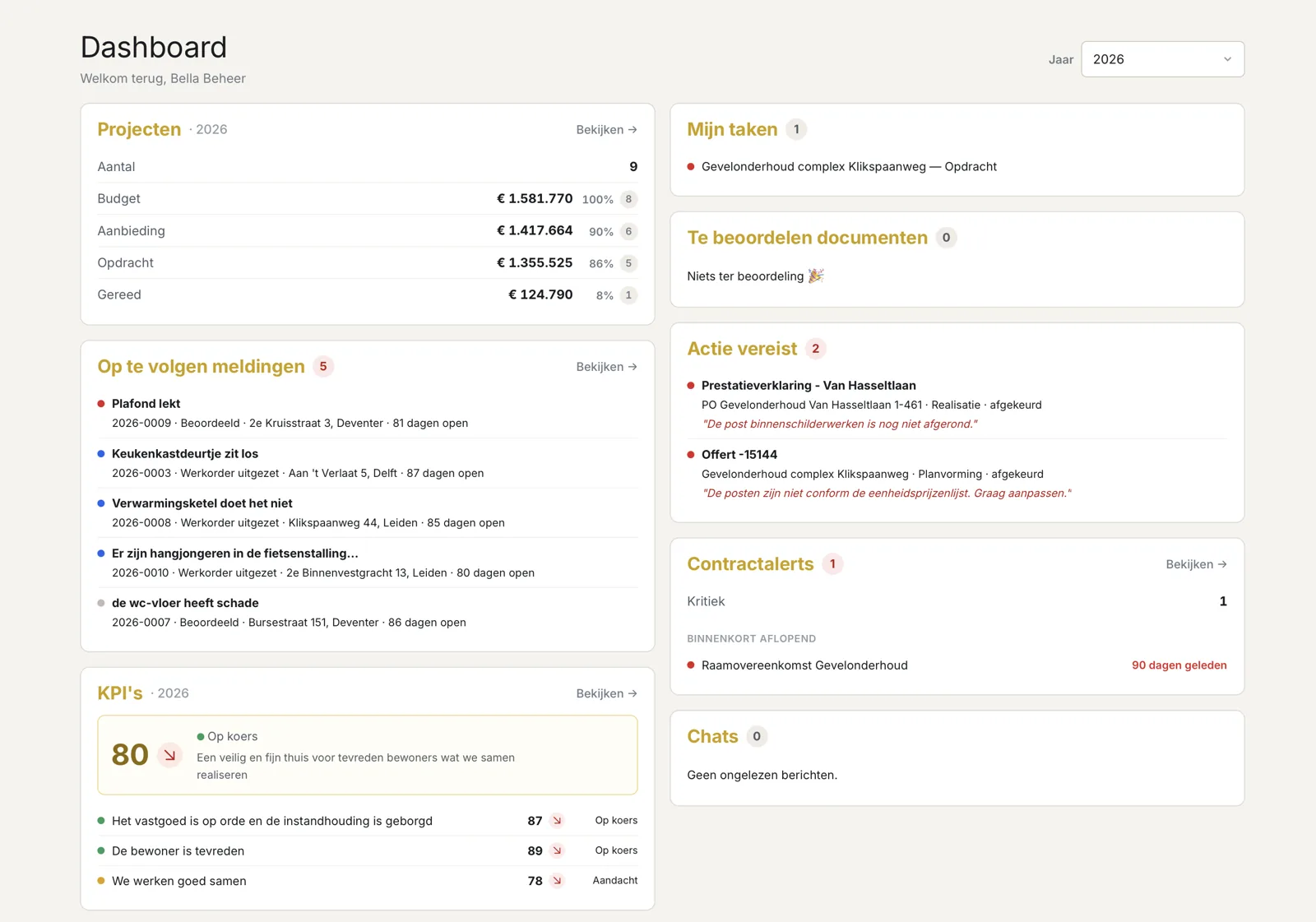Click the badge 1 next to Mijn taken

796,129
